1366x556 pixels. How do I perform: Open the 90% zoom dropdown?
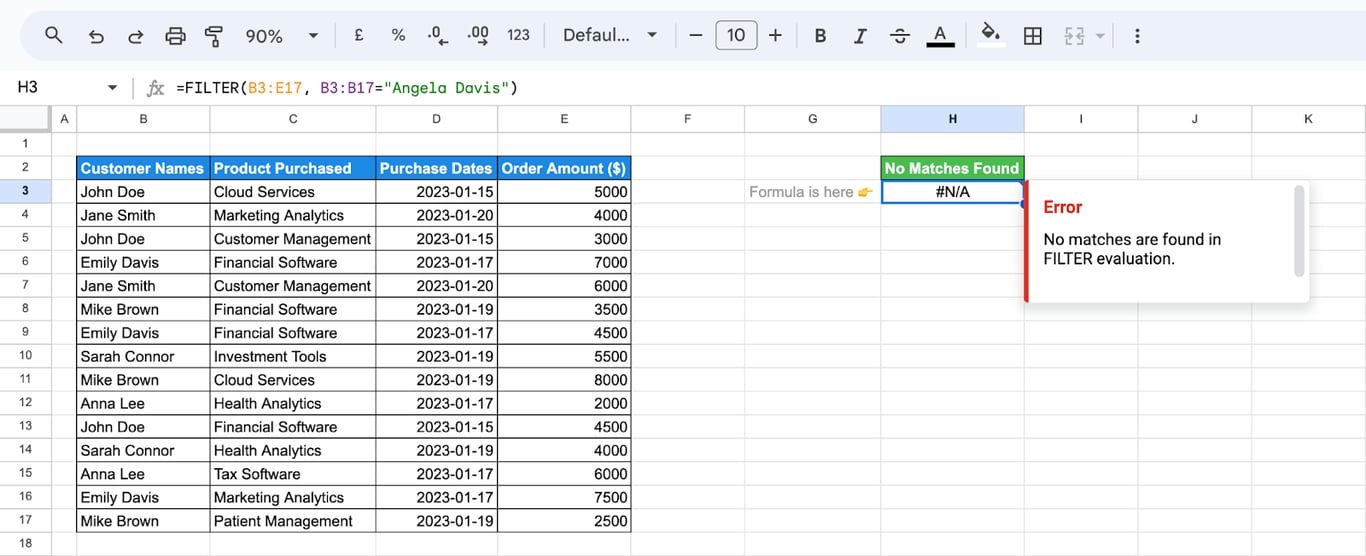pyautogui.click(x=281, y=35)
